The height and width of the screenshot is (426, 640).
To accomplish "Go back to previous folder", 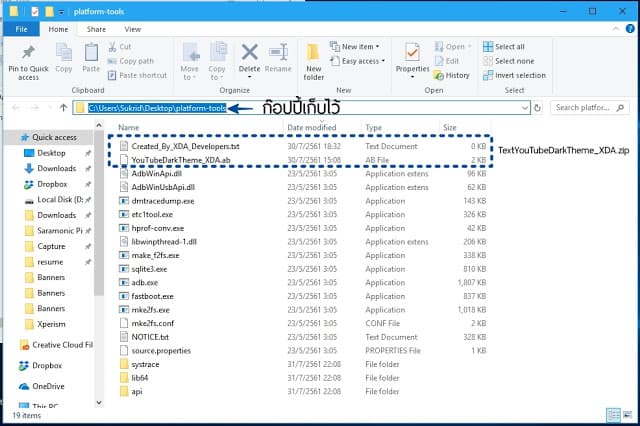I will point(16,108).
